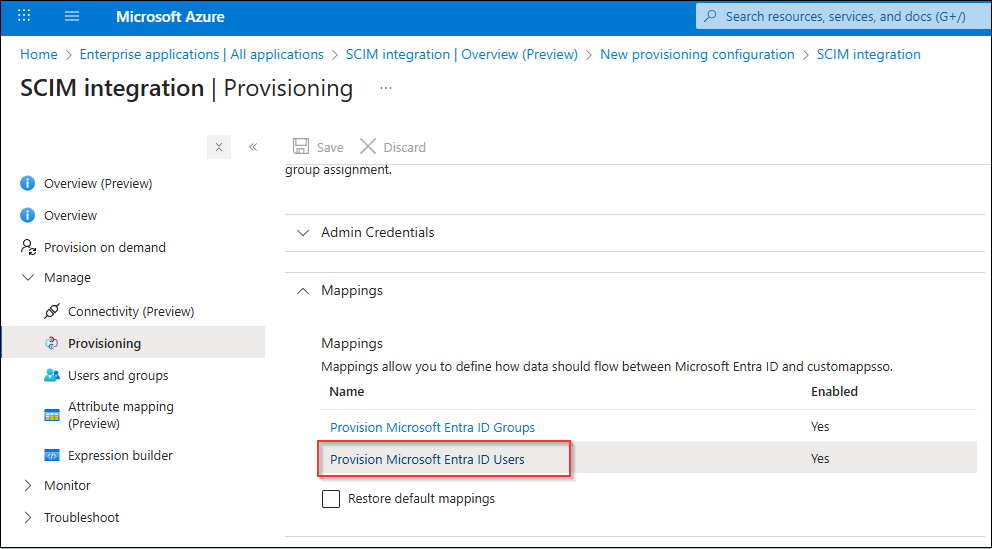Click the Connectivity plug icon
Image resolution: width=992 pixels, height=549 pixels.
tap(52, 311)
